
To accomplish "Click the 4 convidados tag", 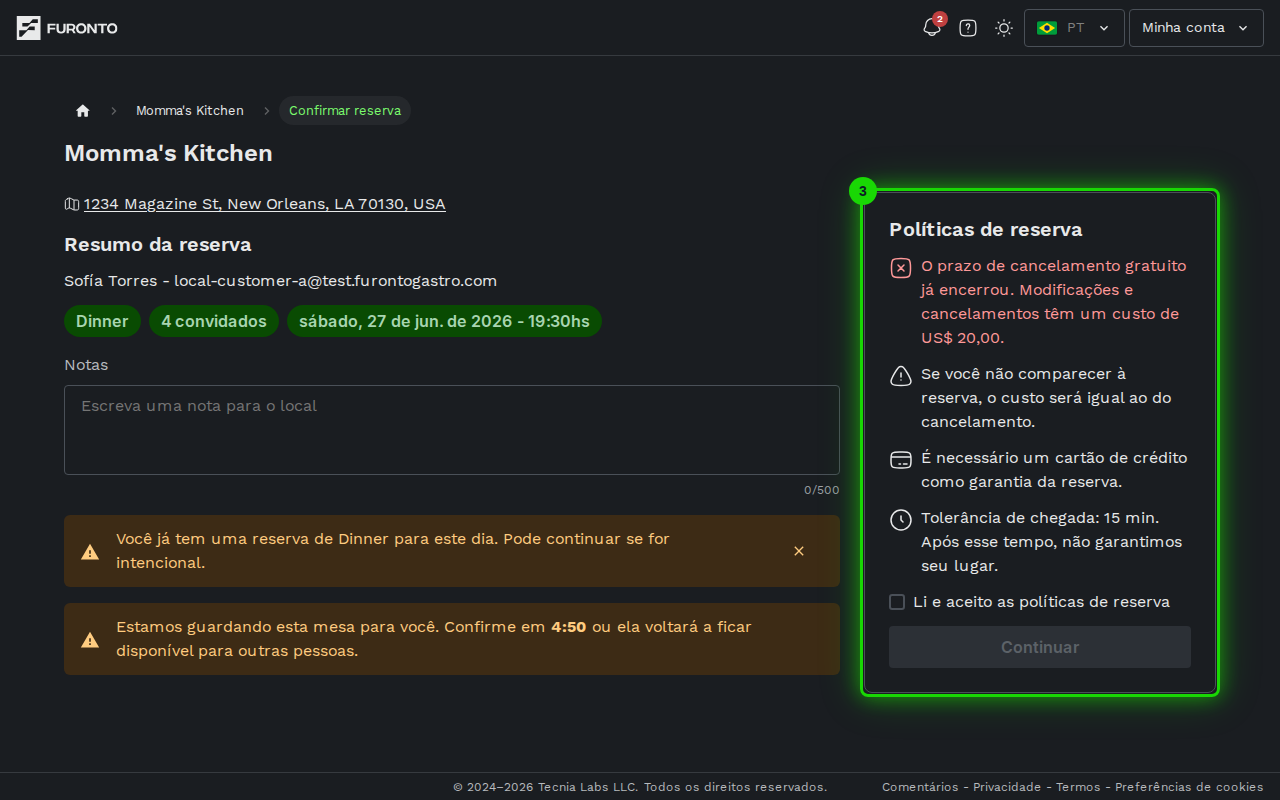I will click(214, 321).
